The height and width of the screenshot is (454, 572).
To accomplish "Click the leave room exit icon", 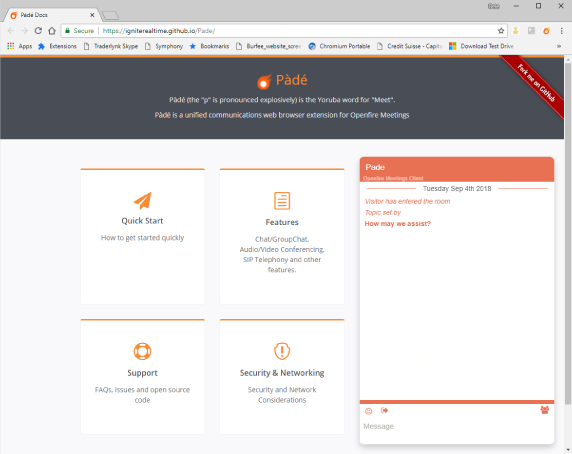I will (x=384, y=411).
